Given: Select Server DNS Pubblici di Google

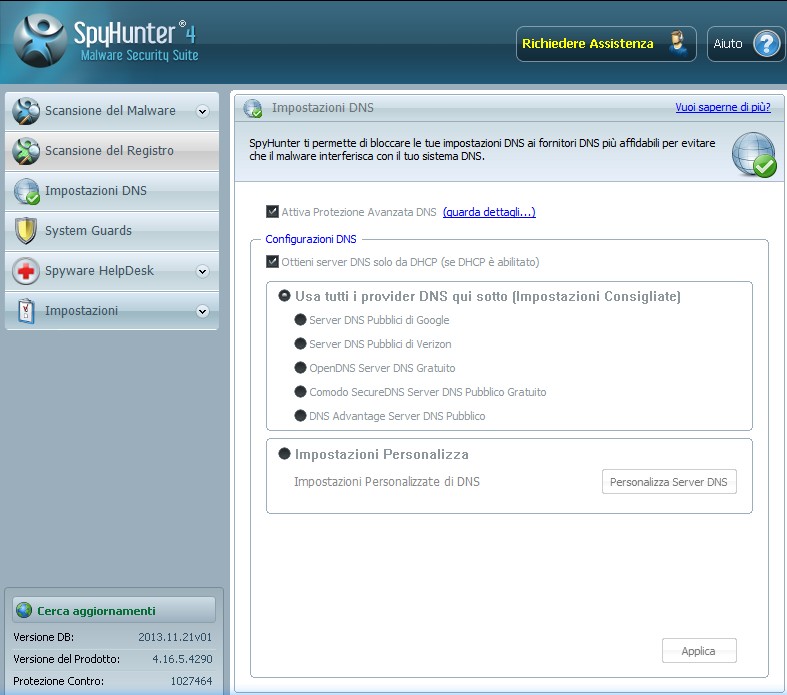Looking at the screenshot, I should click(300, 320).
